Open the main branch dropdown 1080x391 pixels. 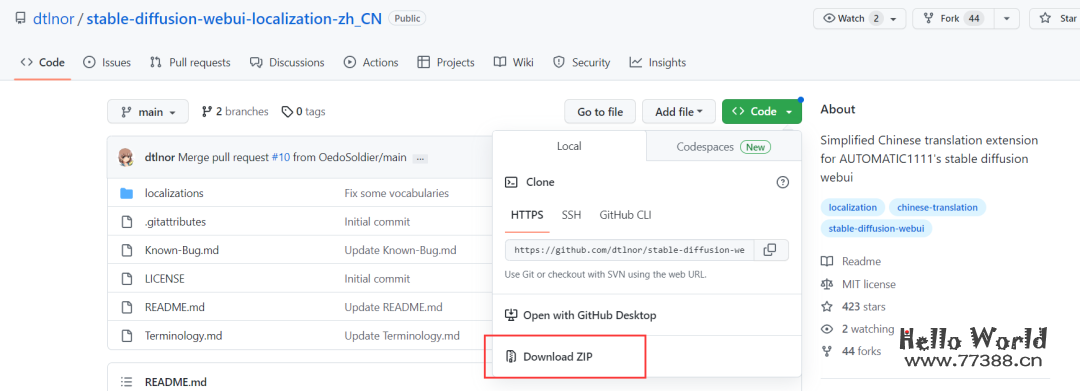[x=148, y=112]
